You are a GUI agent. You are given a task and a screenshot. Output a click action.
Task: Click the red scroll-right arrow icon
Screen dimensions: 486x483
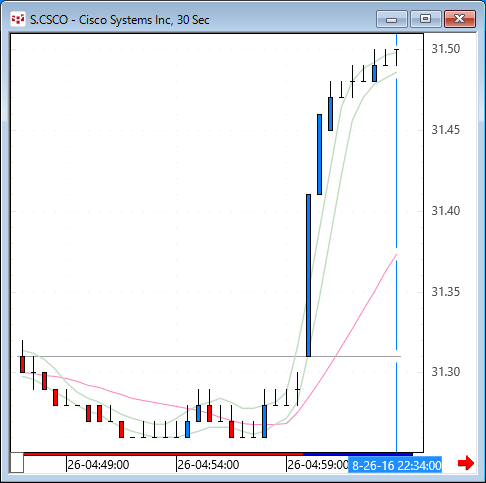(466, 463)
